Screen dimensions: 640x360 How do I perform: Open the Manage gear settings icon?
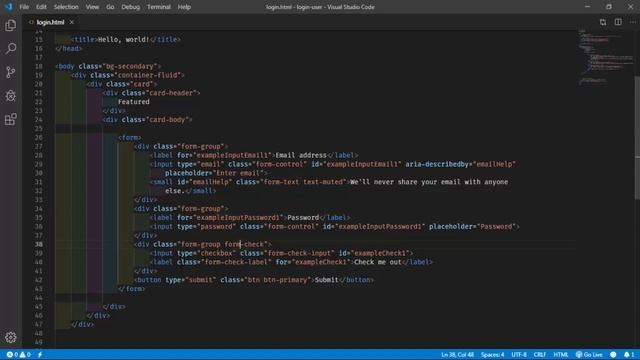pos(11,337)
